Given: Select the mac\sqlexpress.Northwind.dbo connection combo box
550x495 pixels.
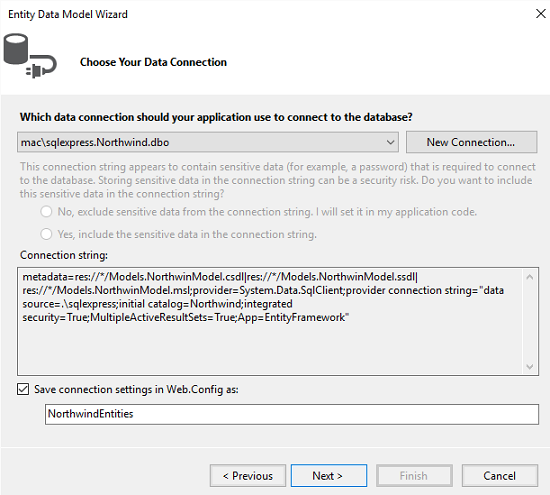Looking at the screenshot, I should (x=208, y=142).
